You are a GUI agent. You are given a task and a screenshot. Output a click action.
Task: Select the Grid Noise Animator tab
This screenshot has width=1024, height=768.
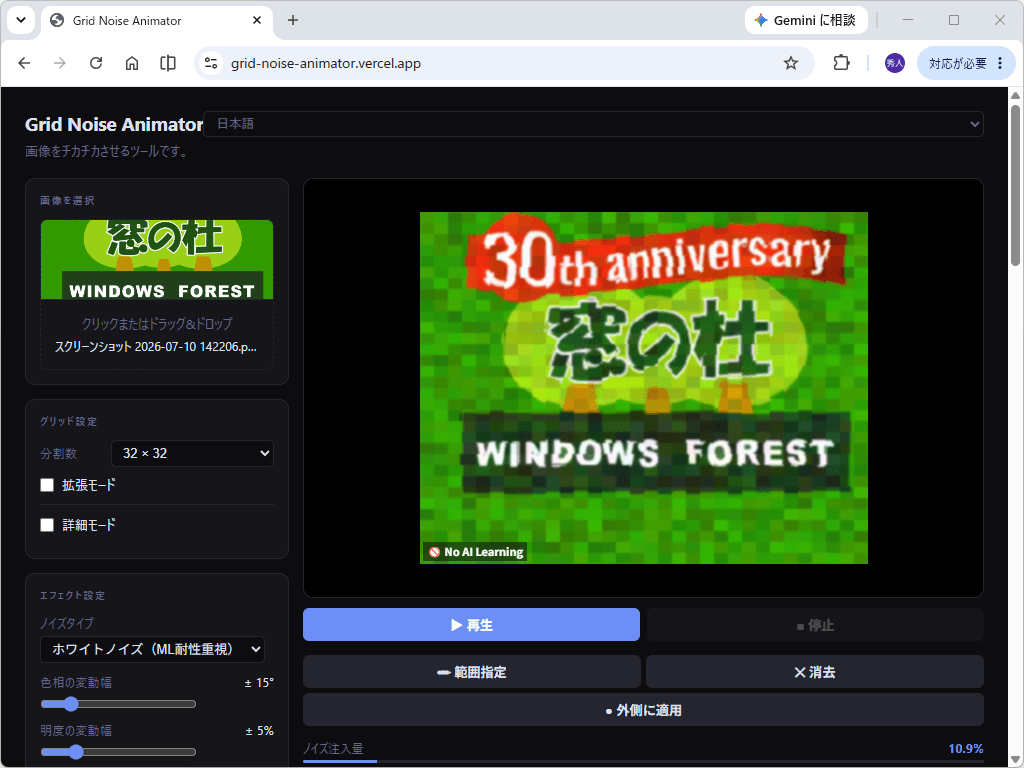[x=157, y=21]
